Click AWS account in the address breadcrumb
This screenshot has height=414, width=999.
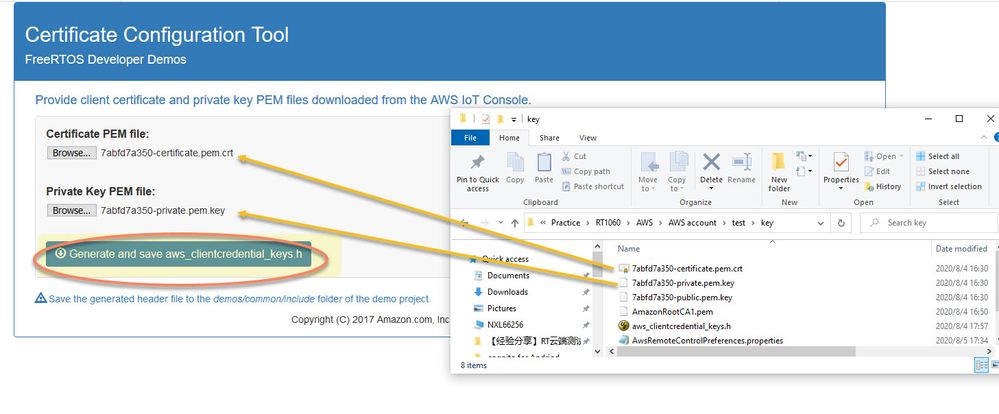[693, 223]
